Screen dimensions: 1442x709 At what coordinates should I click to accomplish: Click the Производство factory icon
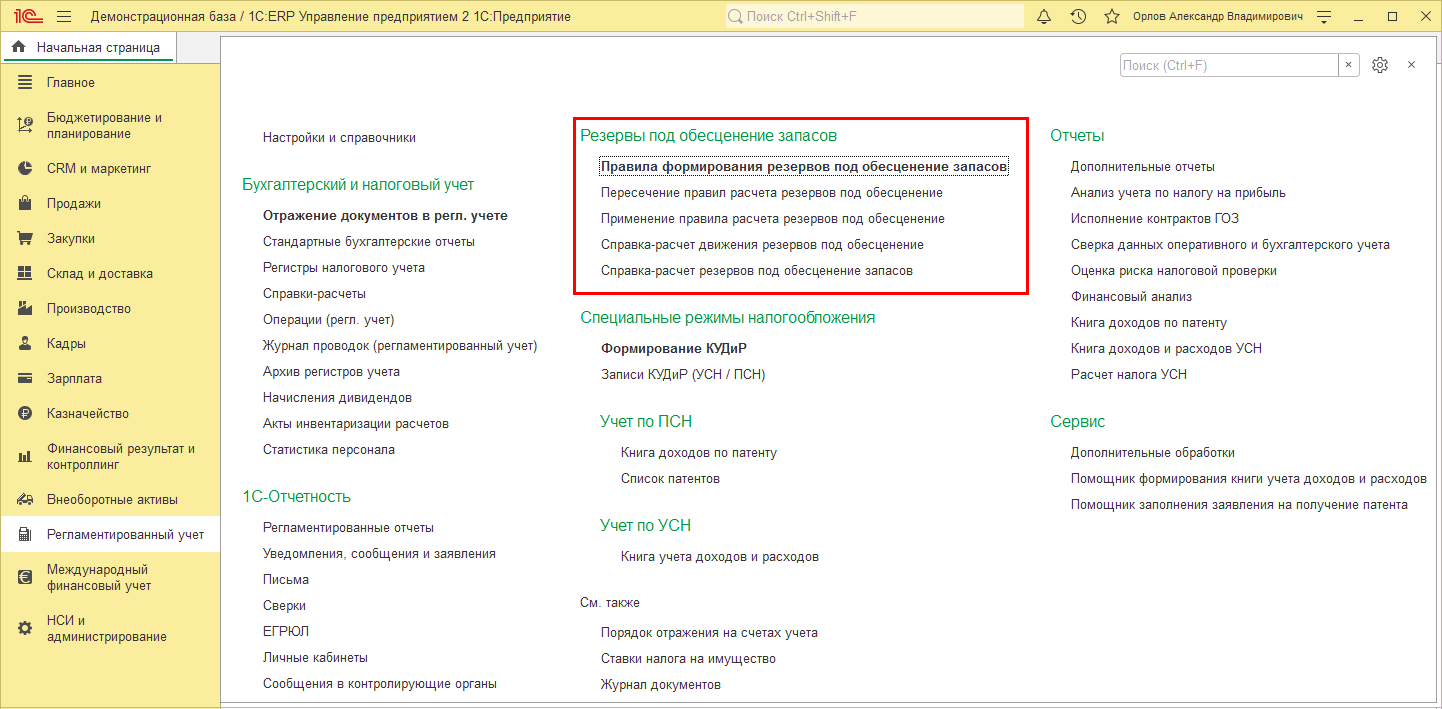click(26, 309)
